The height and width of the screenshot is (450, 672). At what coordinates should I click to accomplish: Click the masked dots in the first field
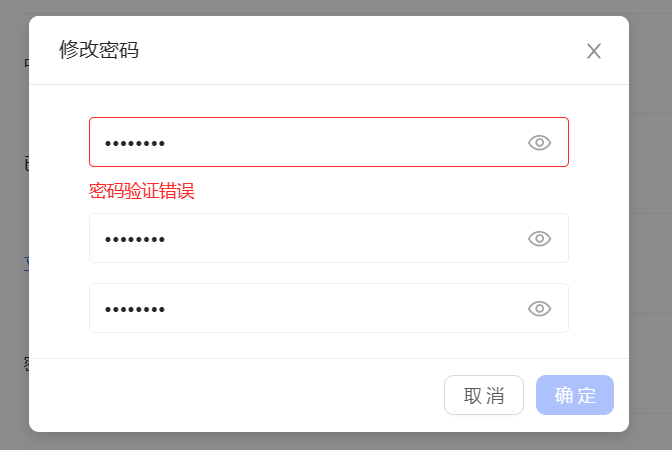tap(135, 143)
